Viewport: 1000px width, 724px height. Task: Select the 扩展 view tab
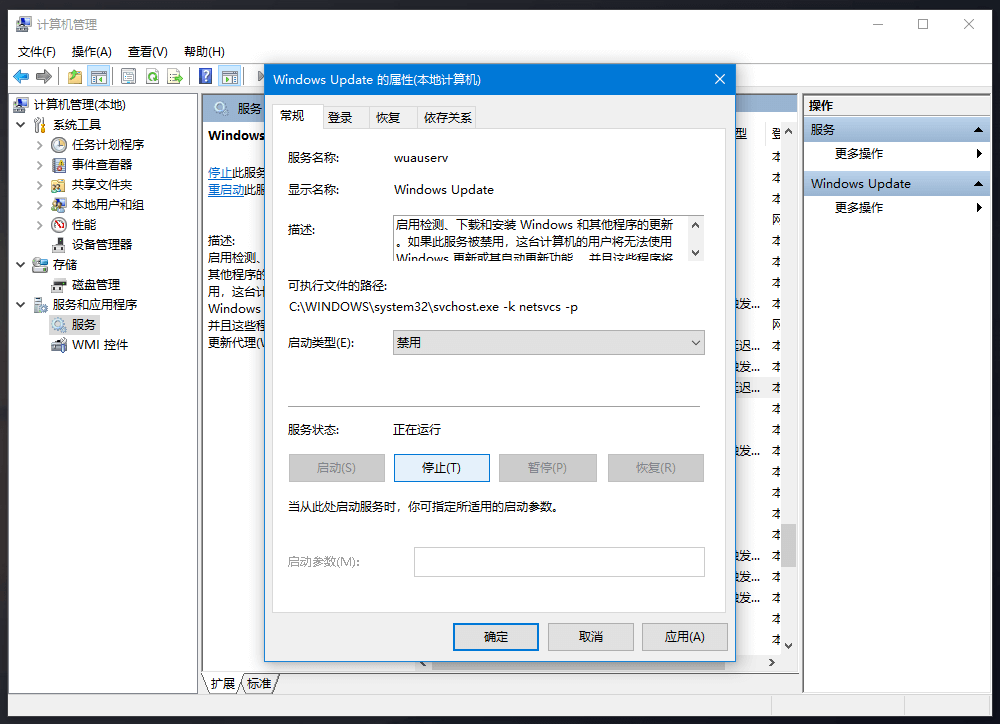pos(223,684)
